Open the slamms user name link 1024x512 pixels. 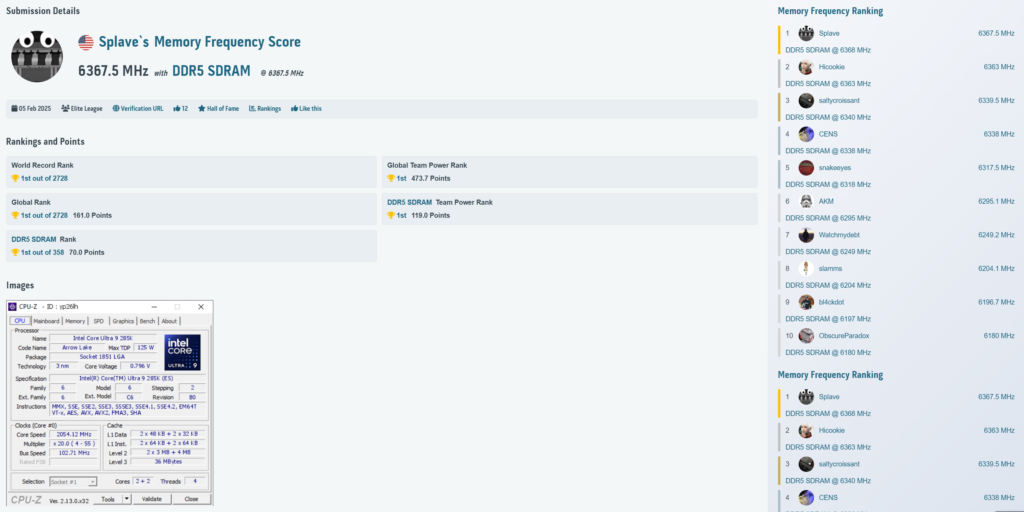click(x=830, y=268)
